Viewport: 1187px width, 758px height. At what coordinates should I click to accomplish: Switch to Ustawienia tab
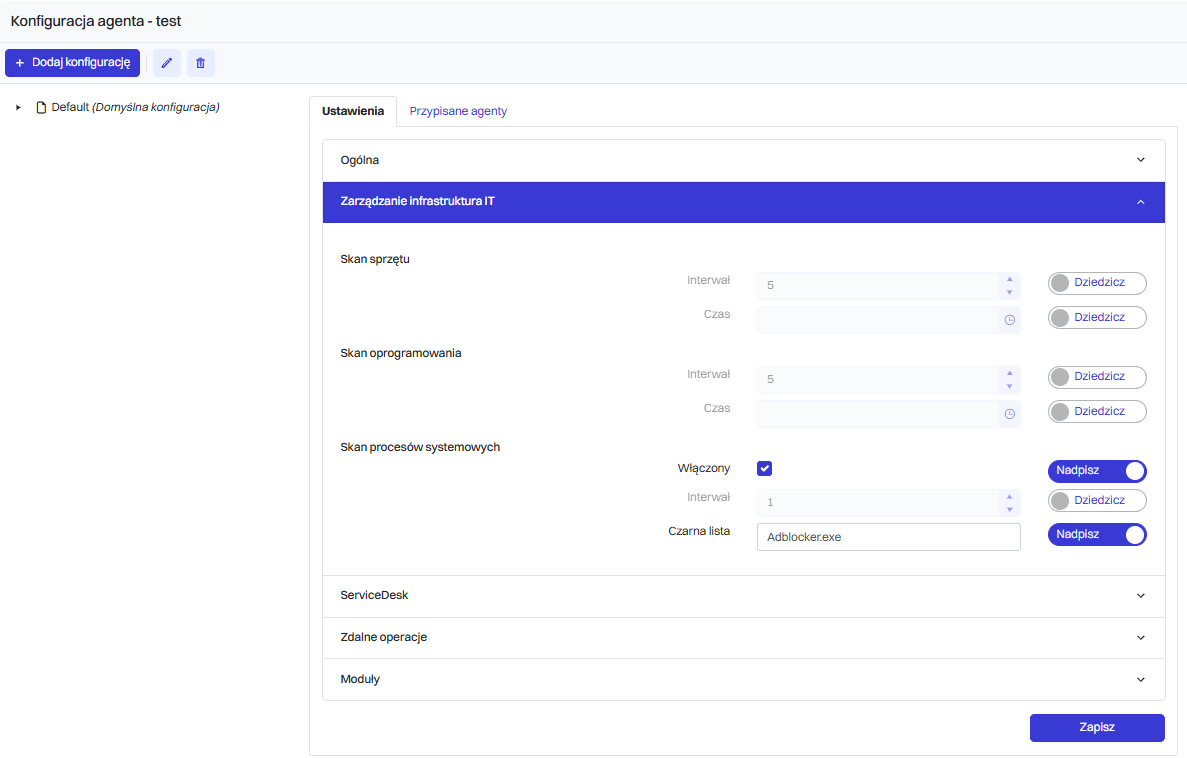[x=353, y=111]
